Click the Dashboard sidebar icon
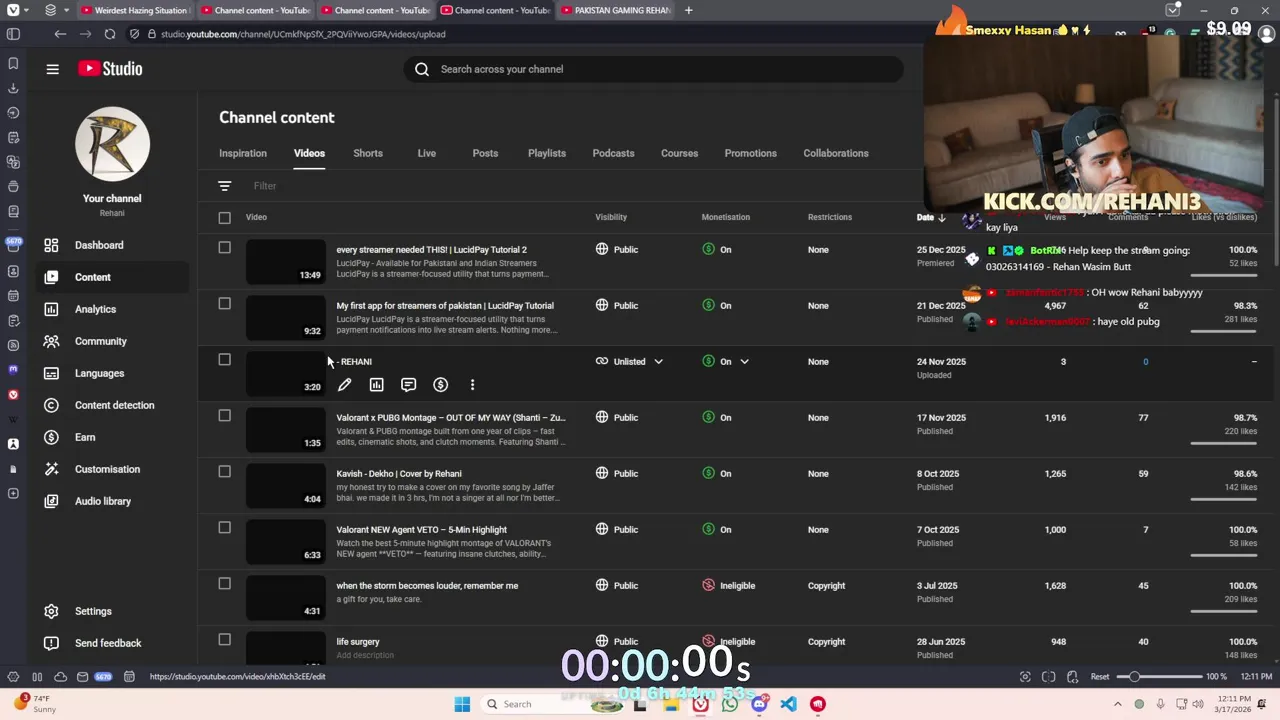Viewport: 1280px width, 720px height. click(x=51, y=245)
